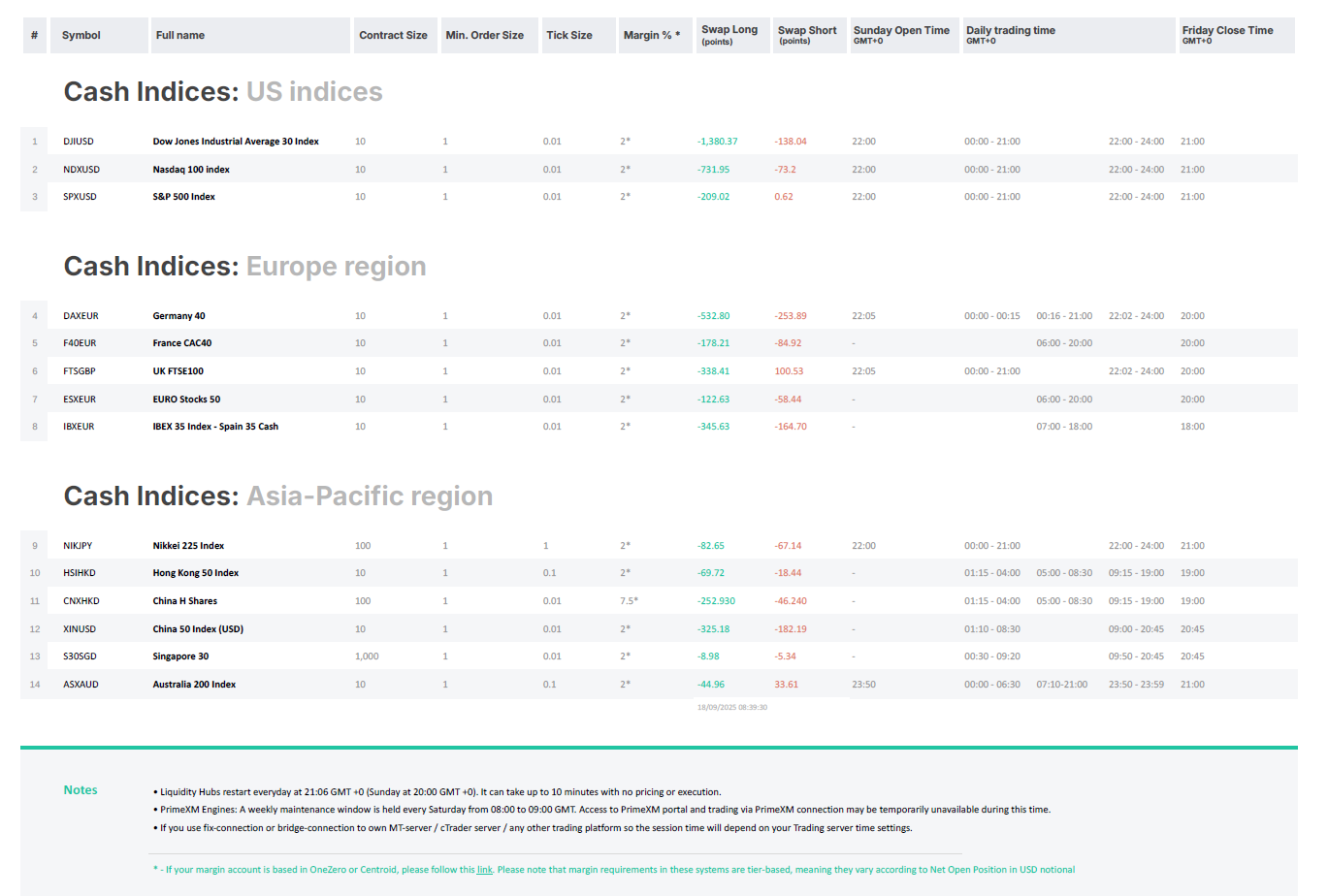Select the F40EUR symbol
The height and width of the screenshot is (896, 1328).
tap(80, 343)
